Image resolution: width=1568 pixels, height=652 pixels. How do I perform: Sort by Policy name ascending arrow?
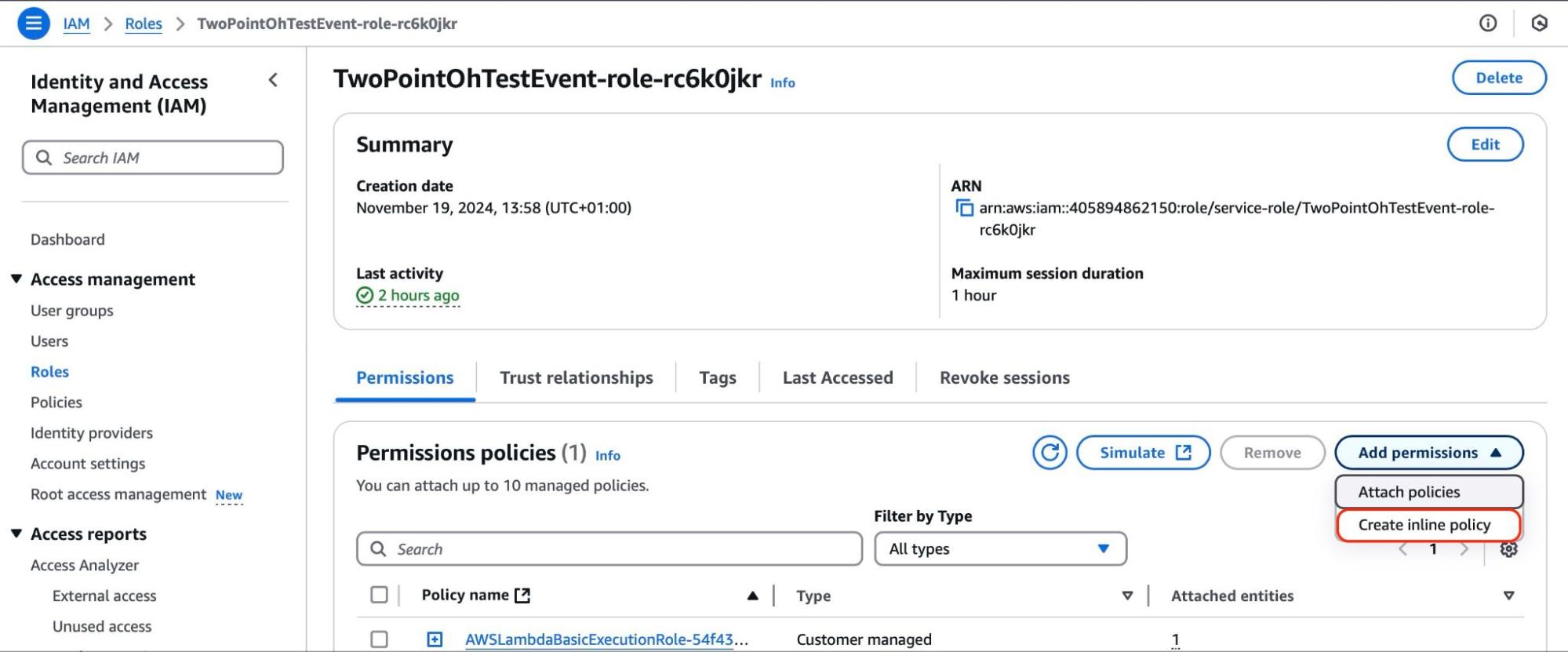(752, 596)
